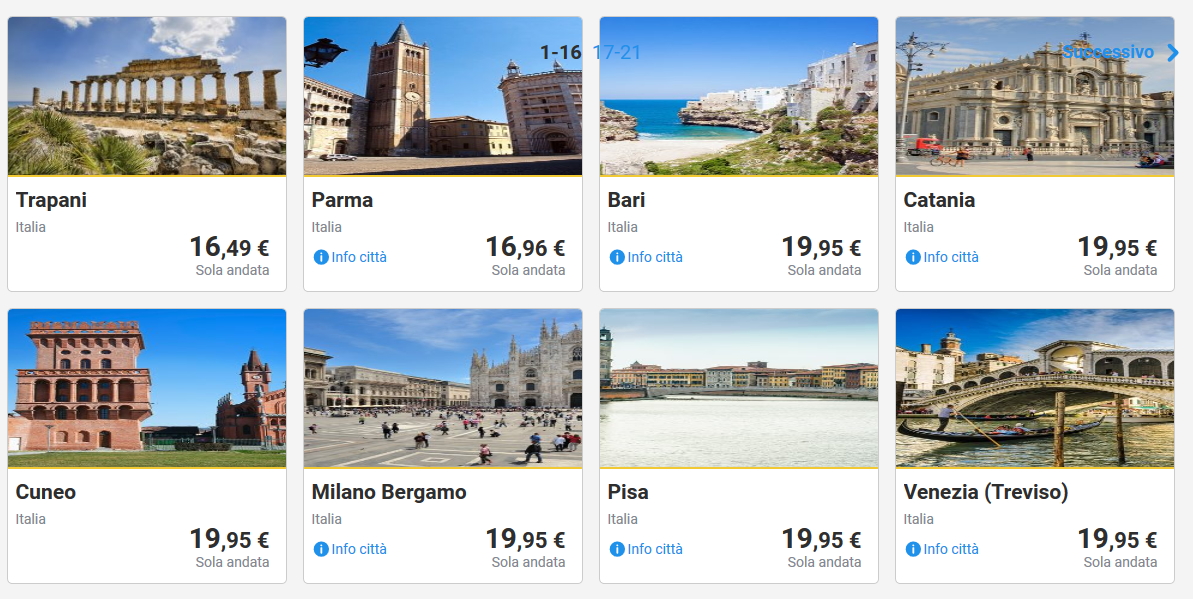Click the info icon on Milano Bergamo card

pyautogui.click(x=321, y=549)
